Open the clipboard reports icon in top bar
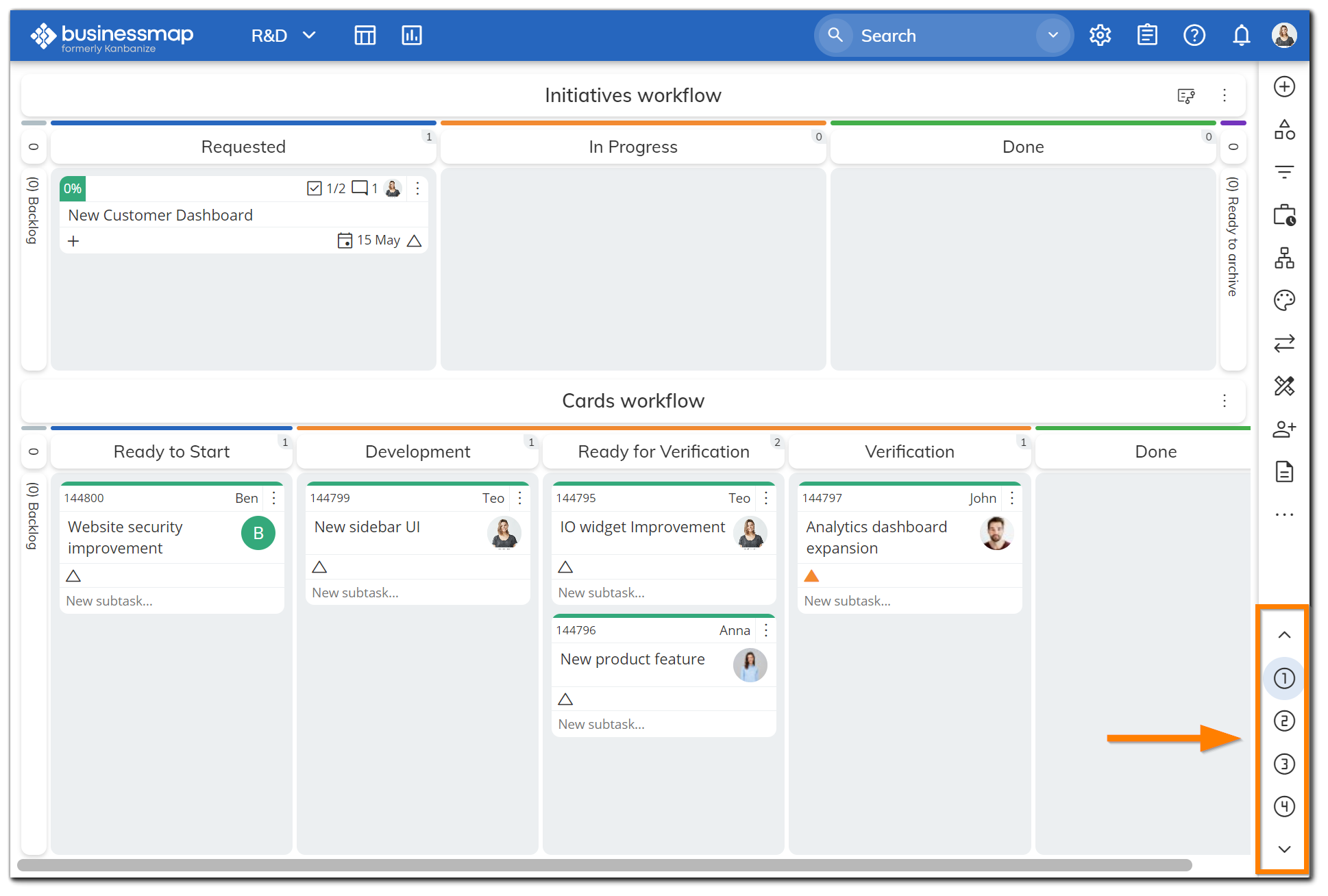The width and height of the screenshot is (1328, 896). 1147,35
